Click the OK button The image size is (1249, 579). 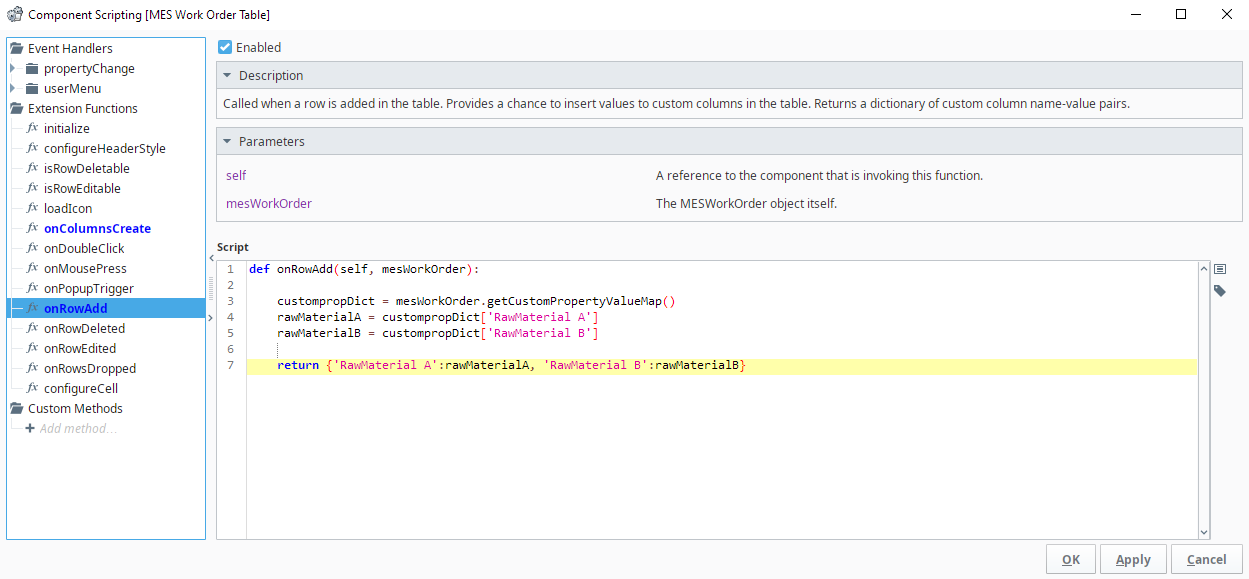click(1070, 559)
